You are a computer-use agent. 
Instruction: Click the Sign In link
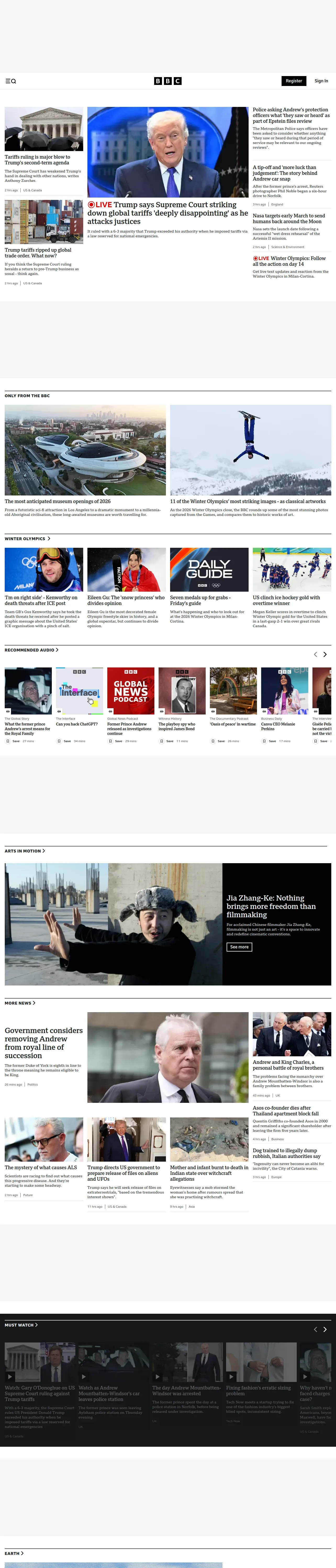[x=321, y=81]
